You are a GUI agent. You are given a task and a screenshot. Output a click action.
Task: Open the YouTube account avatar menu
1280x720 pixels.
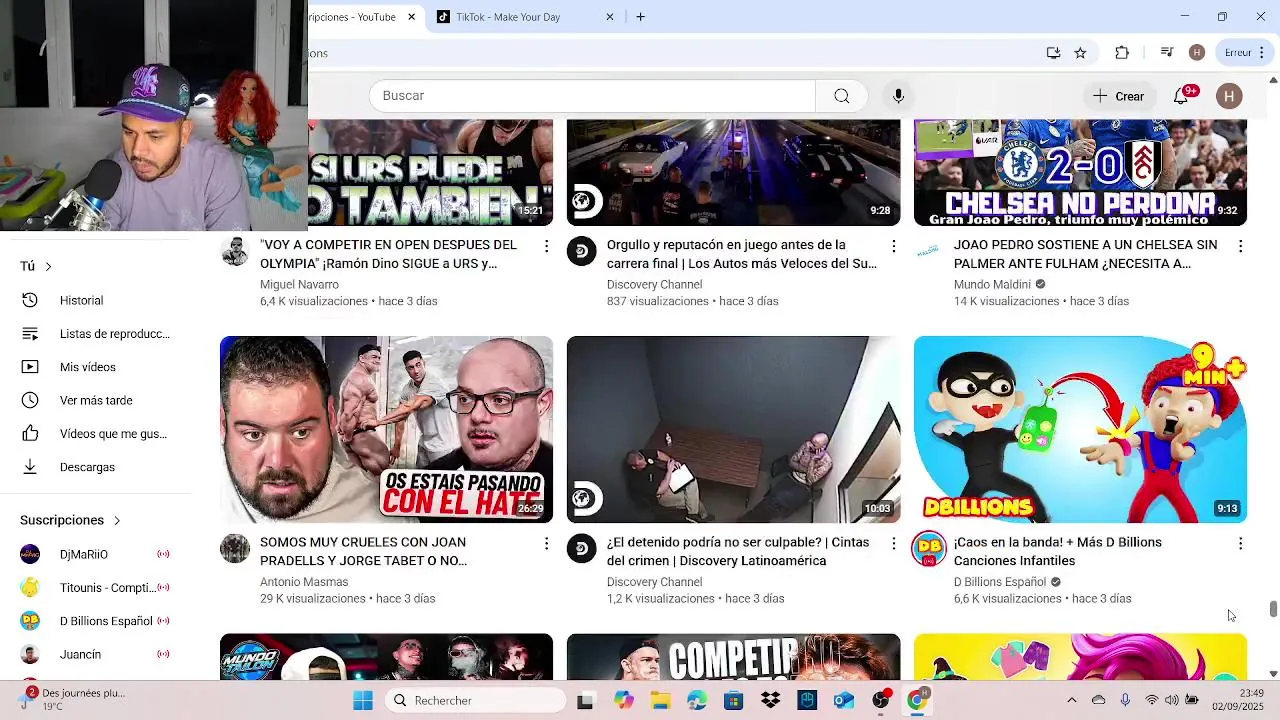coord(1229,96)
